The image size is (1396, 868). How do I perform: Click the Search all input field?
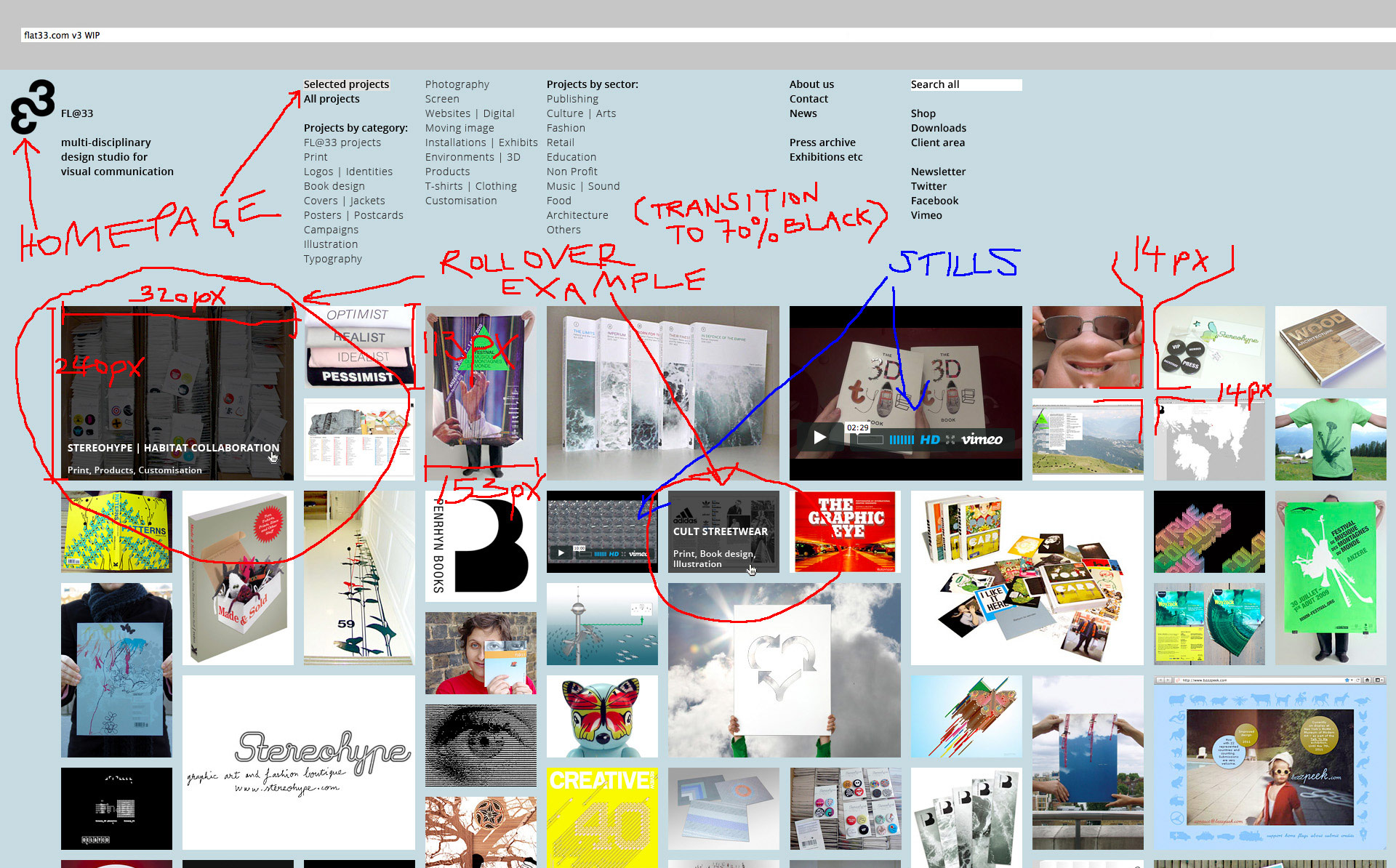click(966, 85)
